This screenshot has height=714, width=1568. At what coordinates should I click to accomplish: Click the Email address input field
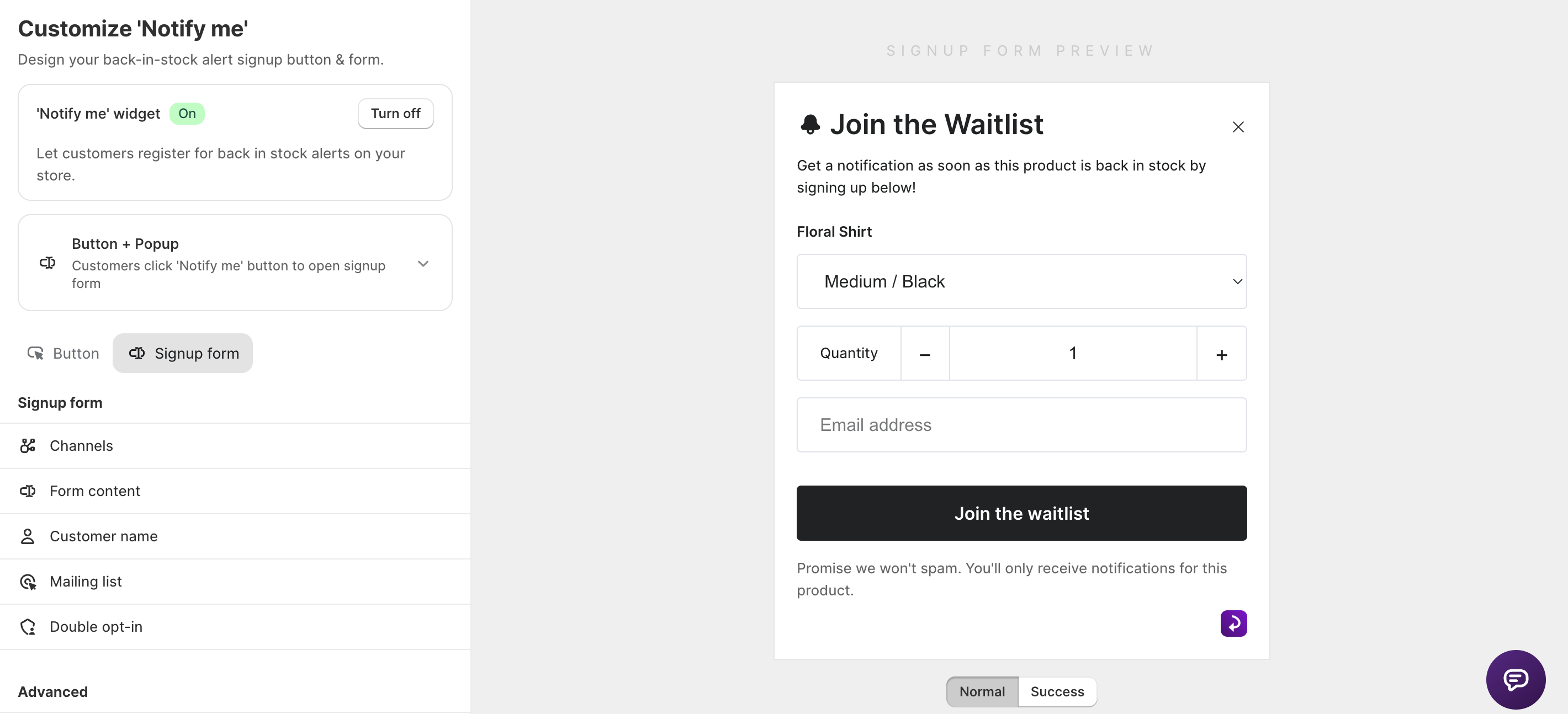click(1021, 425)
